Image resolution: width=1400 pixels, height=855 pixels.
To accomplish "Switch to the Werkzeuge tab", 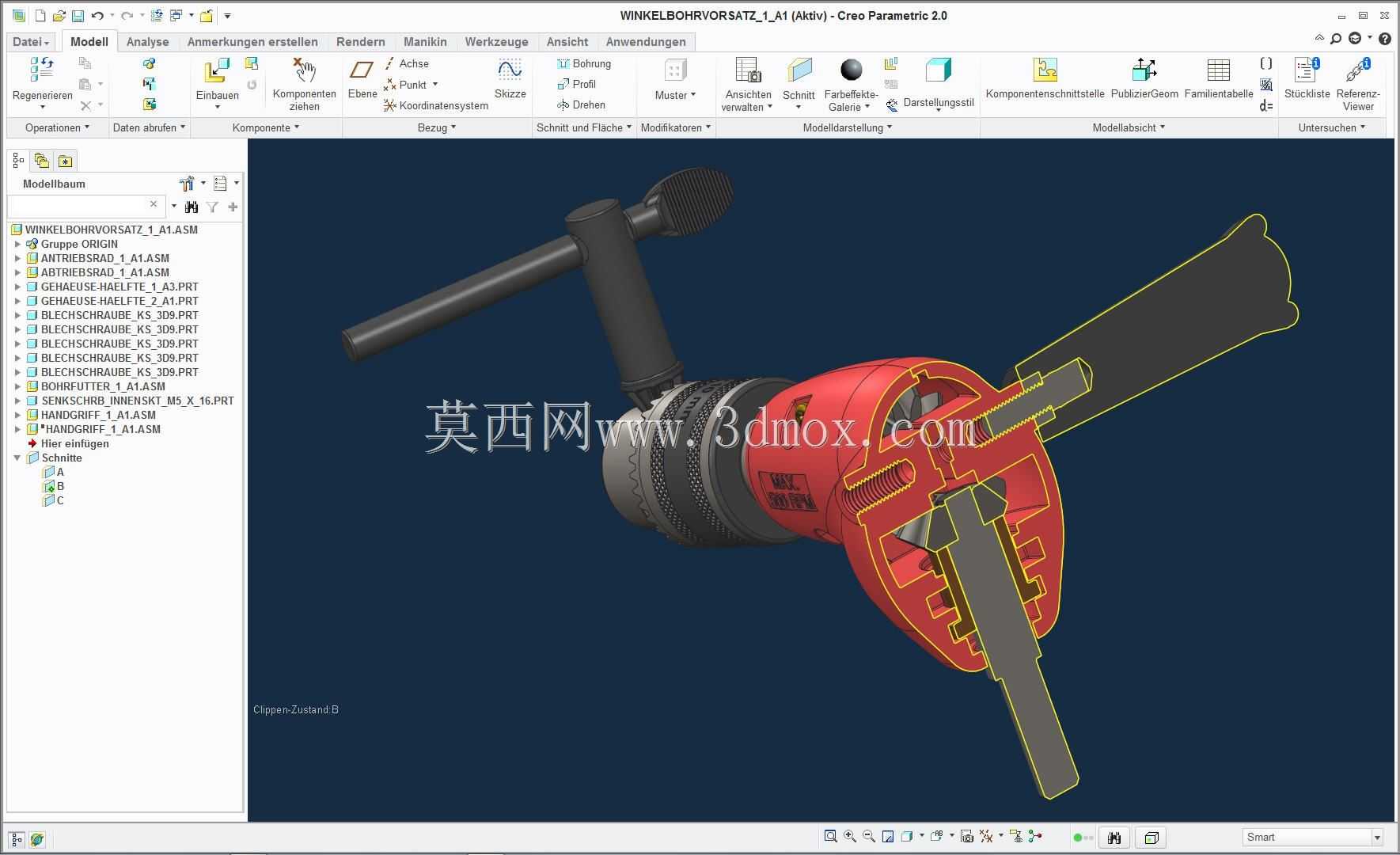I will coord(496,41).
